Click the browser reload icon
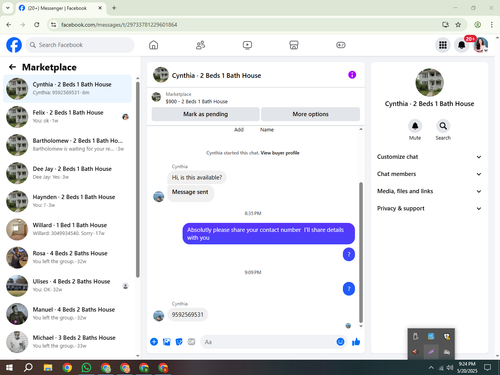500x375 pixels. pos(37,25)
